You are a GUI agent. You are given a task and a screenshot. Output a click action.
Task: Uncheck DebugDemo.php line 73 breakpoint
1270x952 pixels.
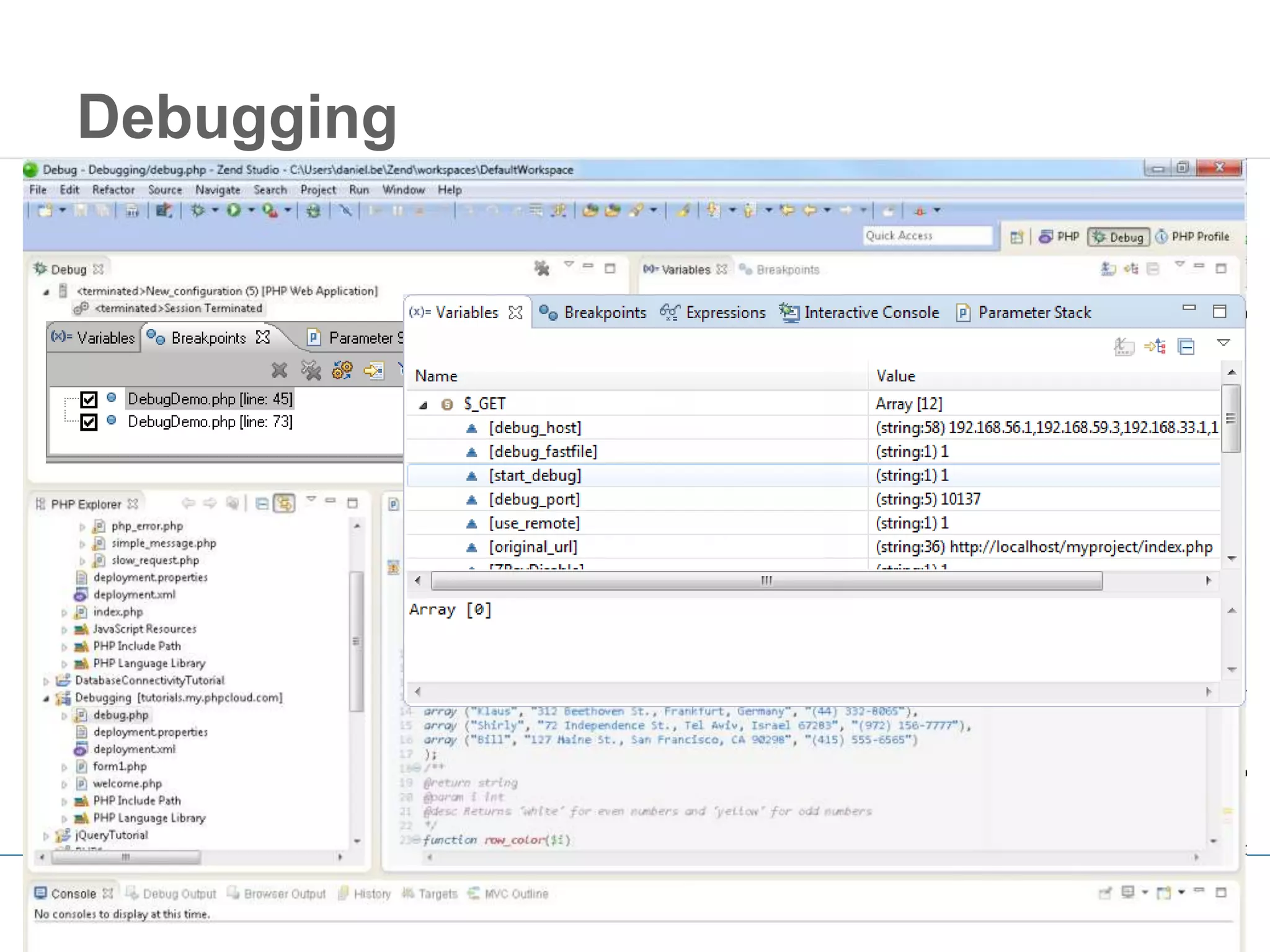[x=89, y=422]
